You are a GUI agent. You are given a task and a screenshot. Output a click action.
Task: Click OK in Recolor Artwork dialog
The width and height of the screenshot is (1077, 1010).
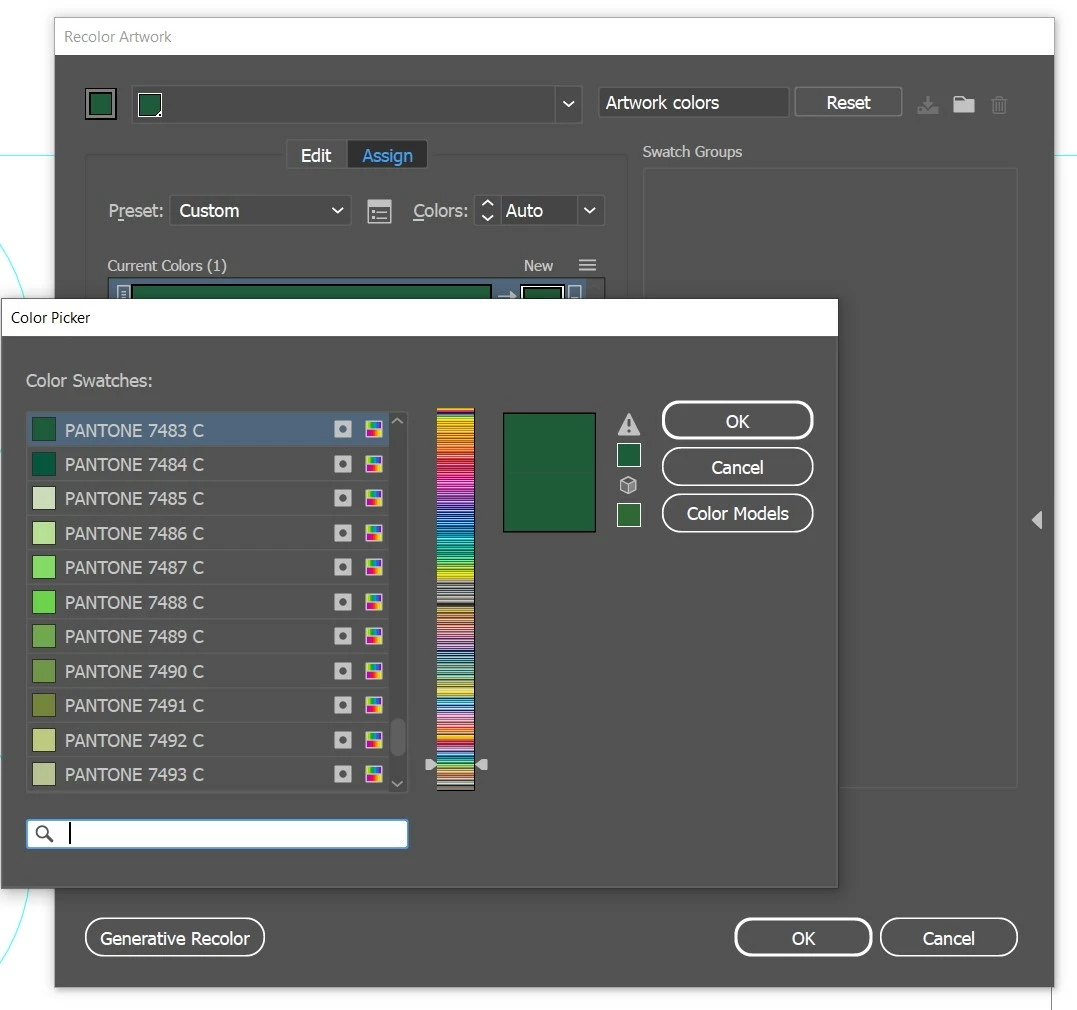pyautogui.click(x=803, y=938)
